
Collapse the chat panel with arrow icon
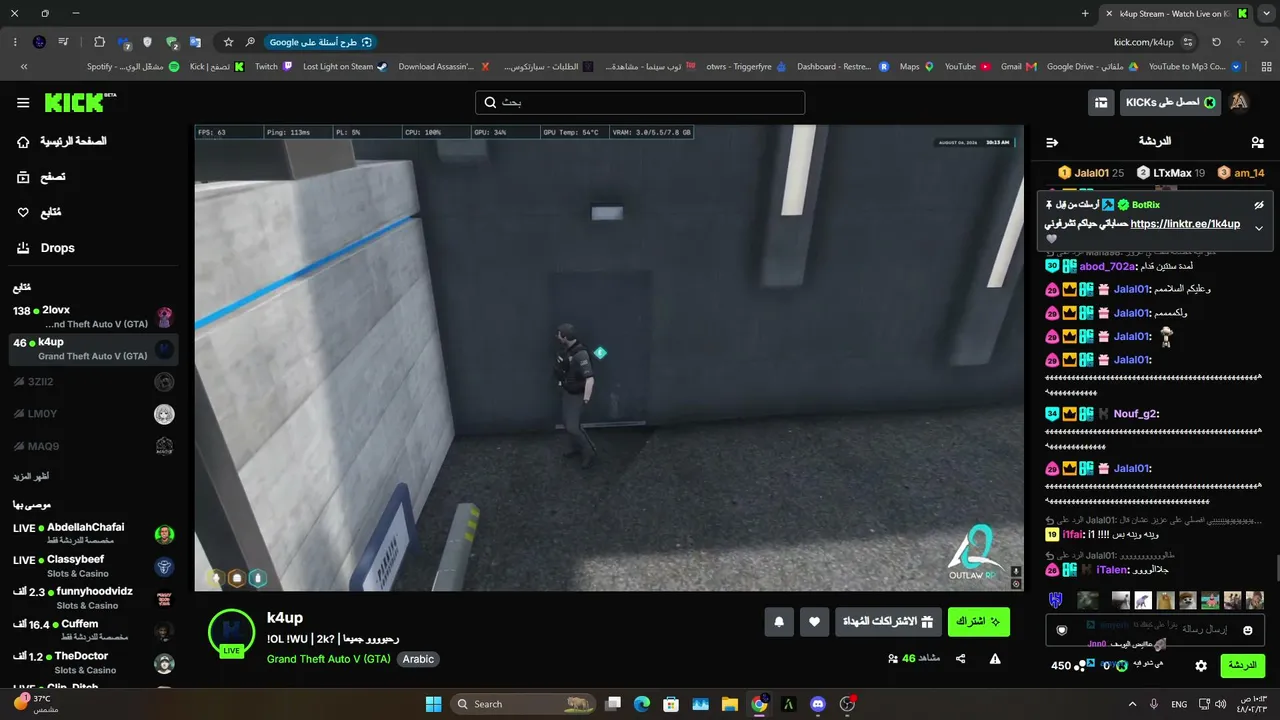coord(1051,143)
